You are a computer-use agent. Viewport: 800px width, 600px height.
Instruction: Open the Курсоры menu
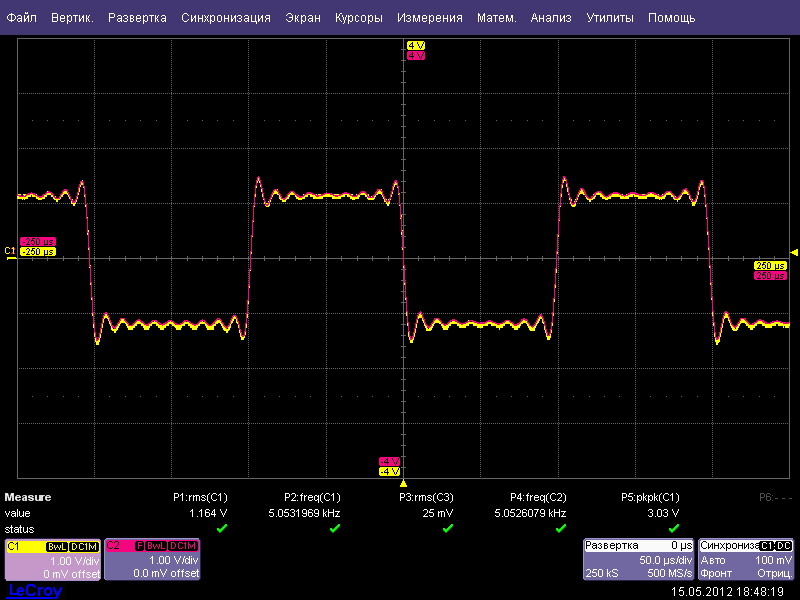359,18
